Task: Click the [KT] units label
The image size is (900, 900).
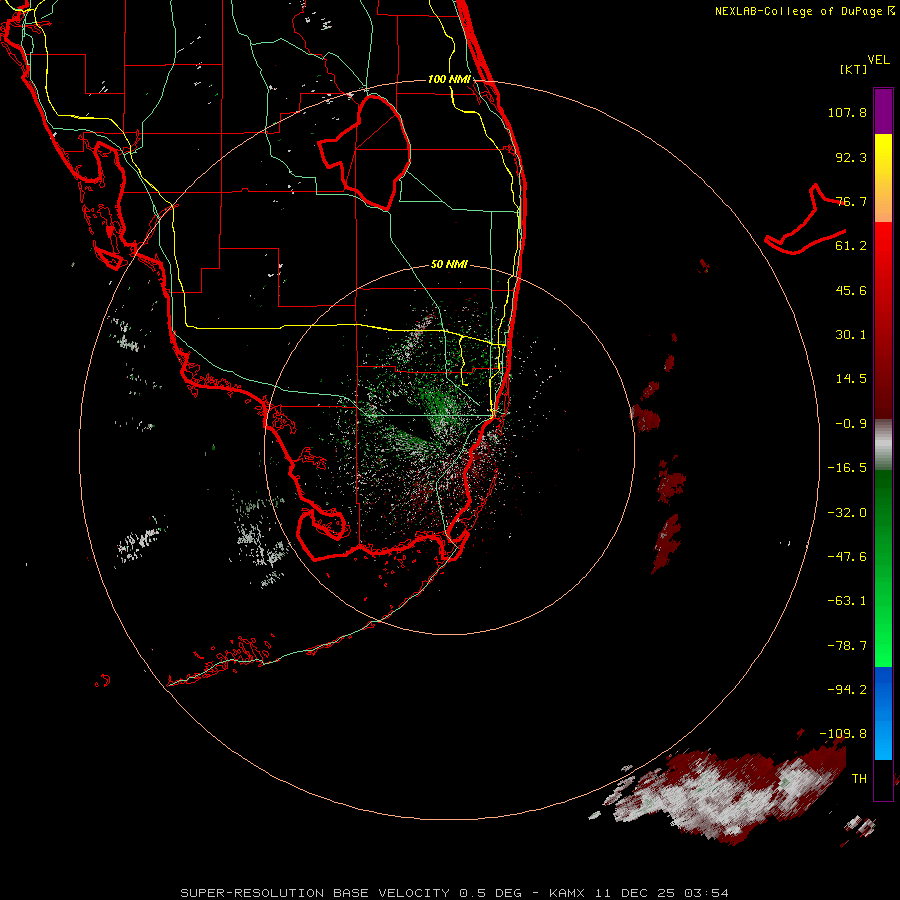Action: coord(854,69)
